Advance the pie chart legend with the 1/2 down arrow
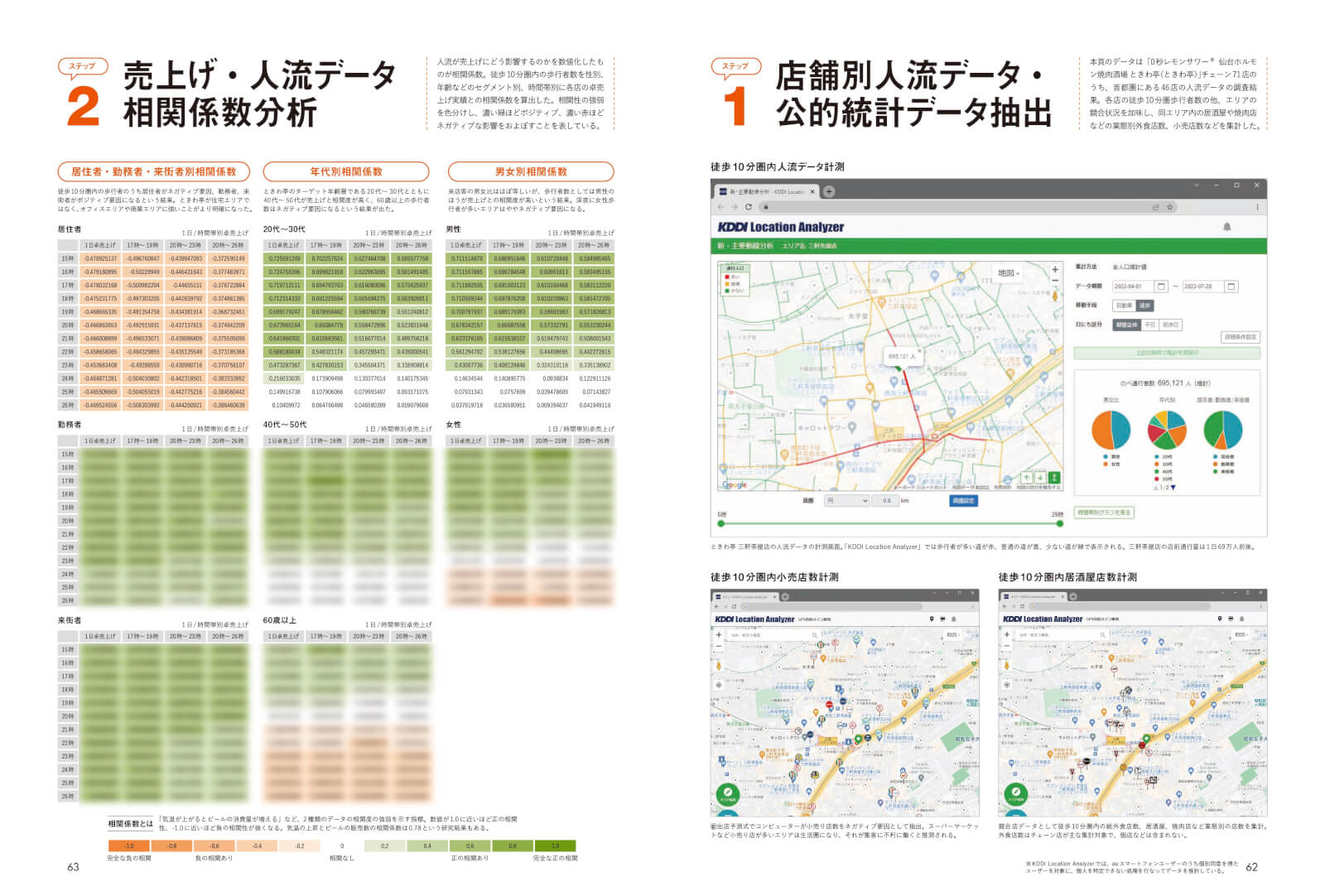The width and height of the screenshot is (1325, 896). pos(1173,487)
